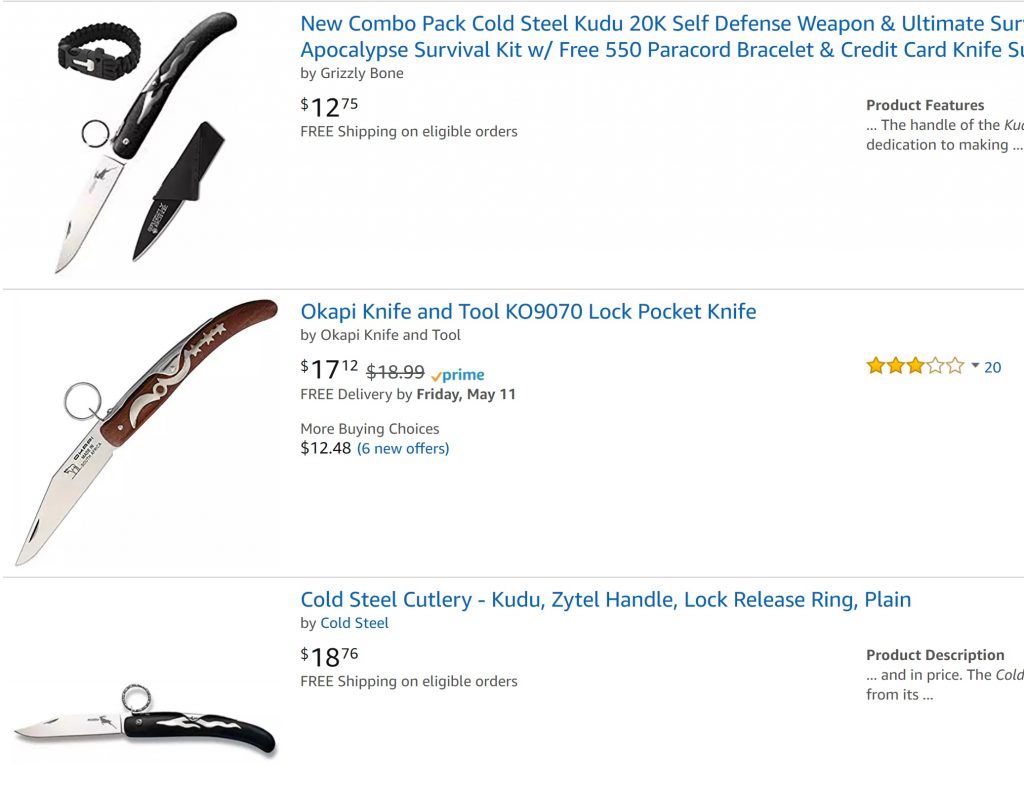The image size is (1024, 788).
Task: Open the 6 new offers link
Action: pyautogui.click(x=403, y=449)
